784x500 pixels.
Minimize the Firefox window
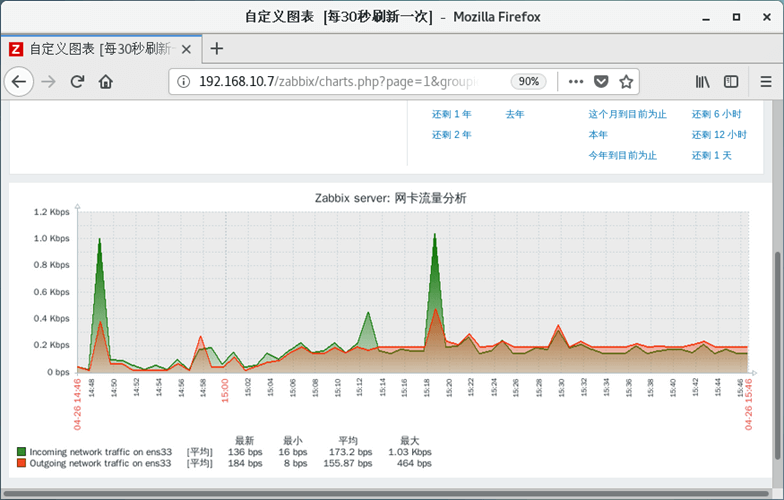pos(706,18)
